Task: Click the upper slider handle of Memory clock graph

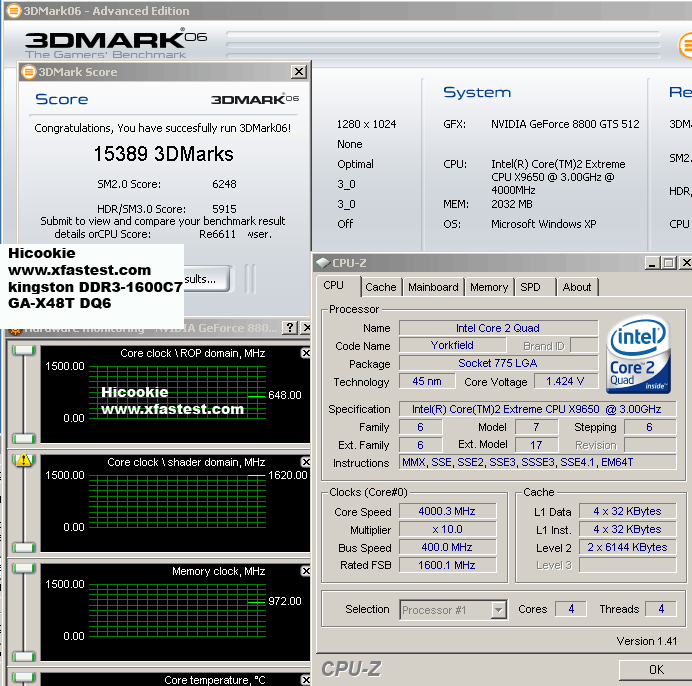Action: 24,568
